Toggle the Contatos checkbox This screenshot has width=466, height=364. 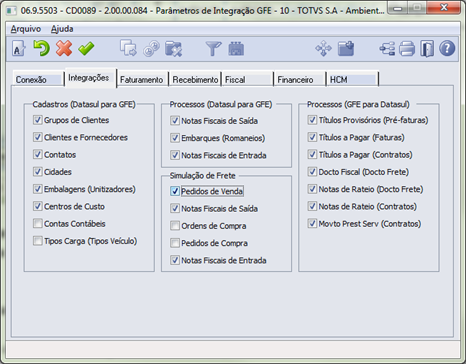38,155
